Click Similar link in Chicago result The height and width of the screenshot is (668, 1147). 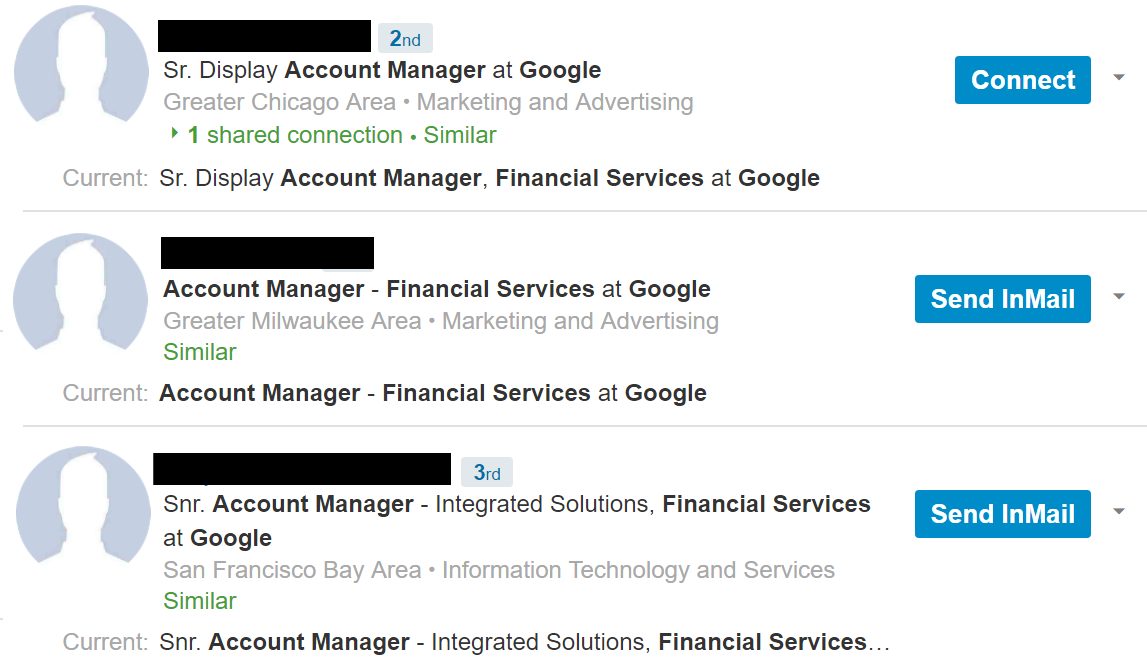click(459, 135)
